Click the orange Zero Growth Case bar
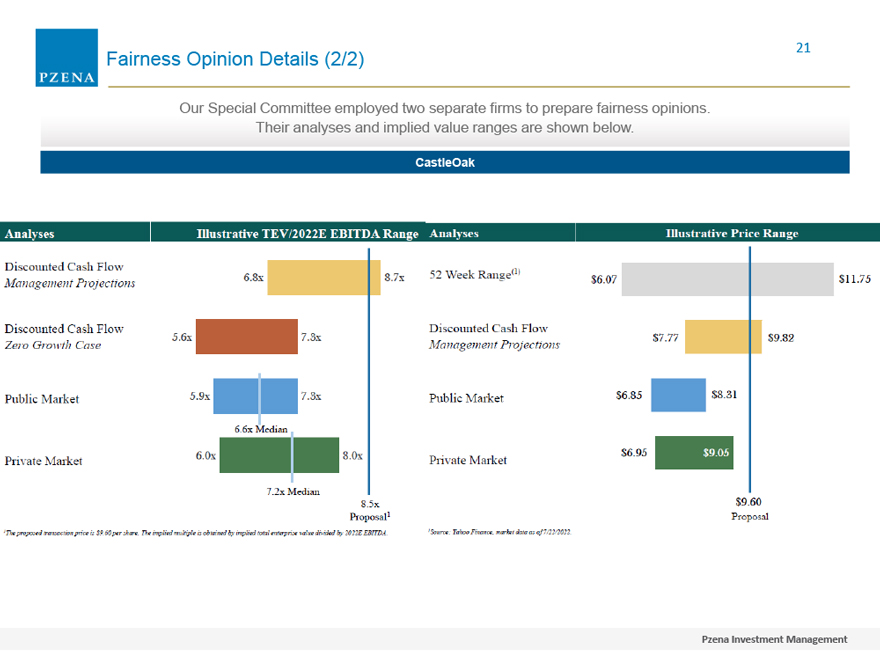This screenshot has height=660, width=880. [x=247, y=337]
